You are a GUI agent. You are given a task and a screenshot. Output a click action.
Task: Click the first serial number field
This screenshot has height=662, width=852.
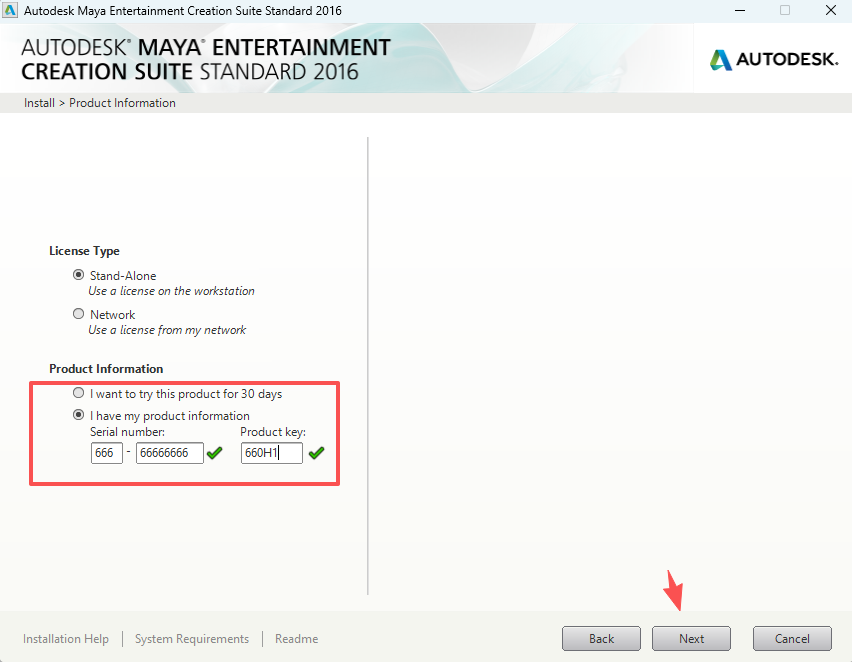tap(106, 452)
